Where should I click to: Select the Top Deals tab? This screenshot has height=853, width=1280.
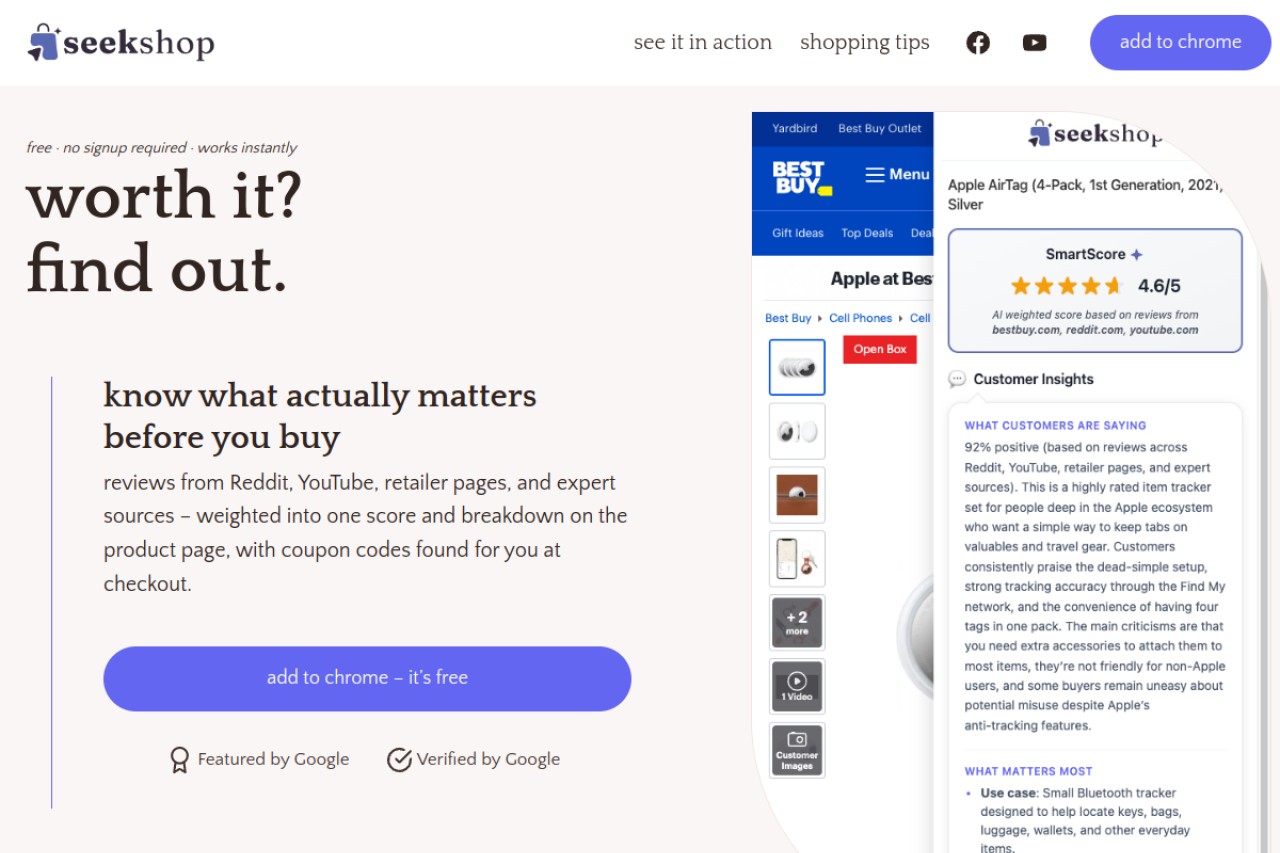[x=867, y=233]
